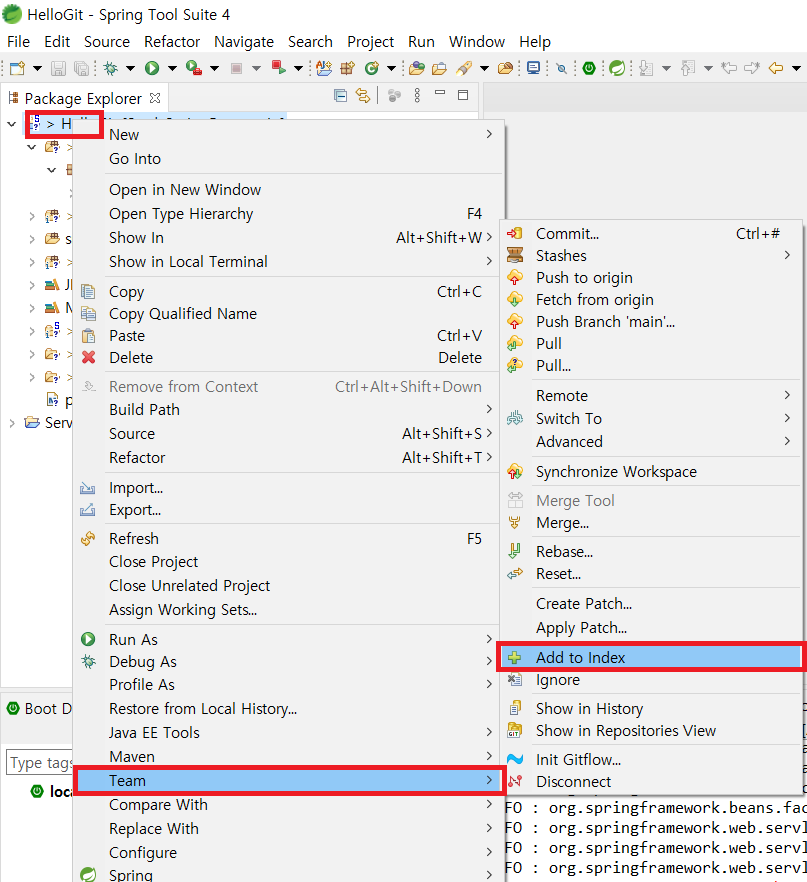Select Fetch from origin
Screen dimensions: 807x882
pyautogui.click(x=651, y=300)
